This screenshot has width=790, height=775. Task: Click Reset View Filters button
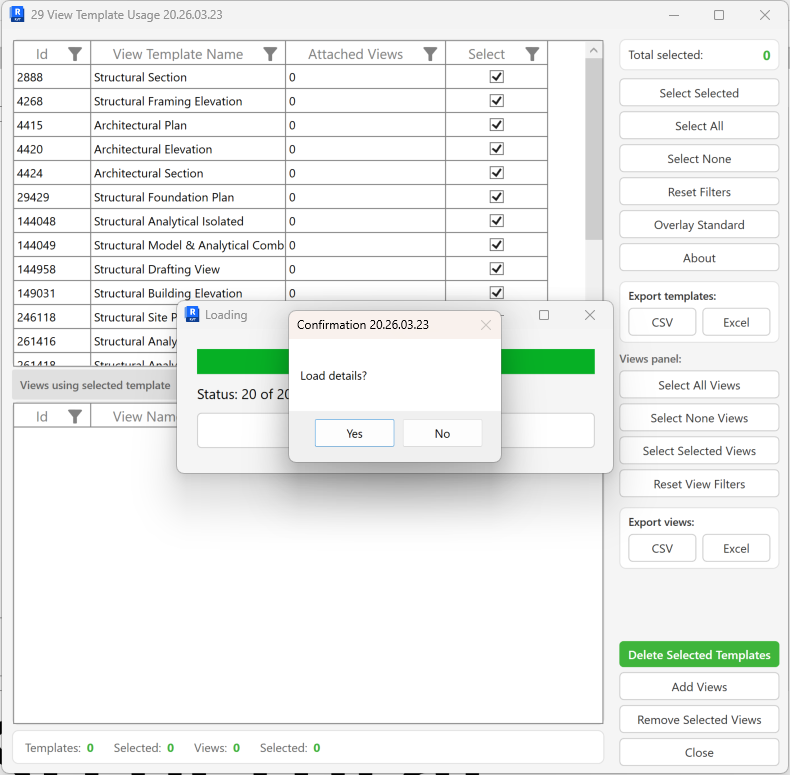699,484
